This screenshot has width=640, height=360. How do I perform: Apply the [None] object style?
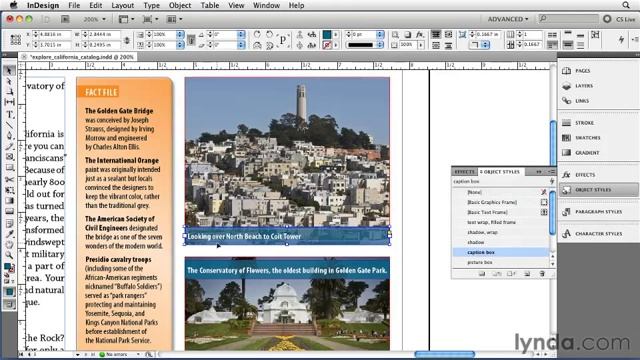(x=501, y=192)
